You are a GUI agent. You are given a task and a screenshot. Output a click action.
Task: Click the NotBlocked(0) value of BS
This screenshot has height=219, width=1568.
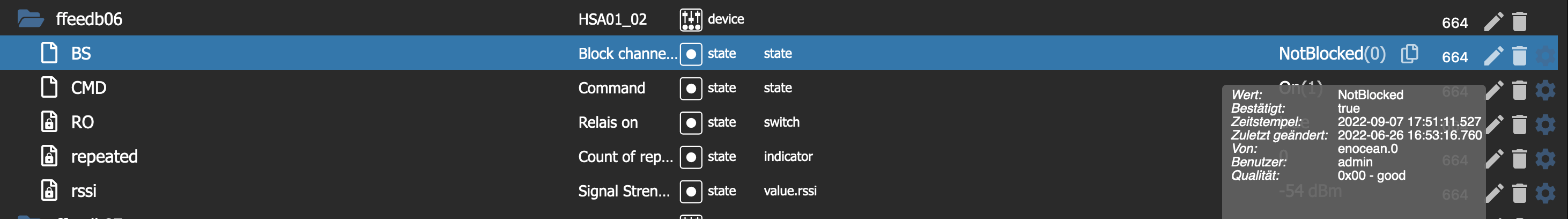[1331, 54]
